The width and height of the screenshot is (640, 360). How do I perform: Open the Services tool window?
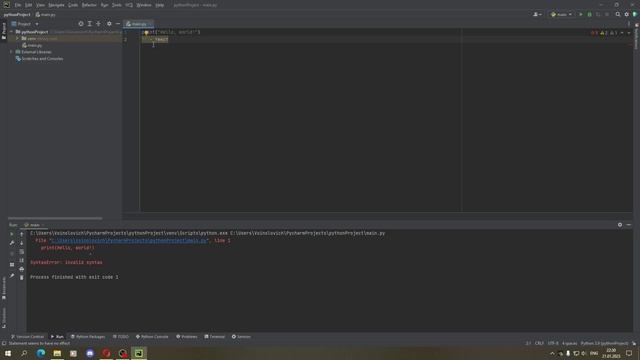[241, 337]
